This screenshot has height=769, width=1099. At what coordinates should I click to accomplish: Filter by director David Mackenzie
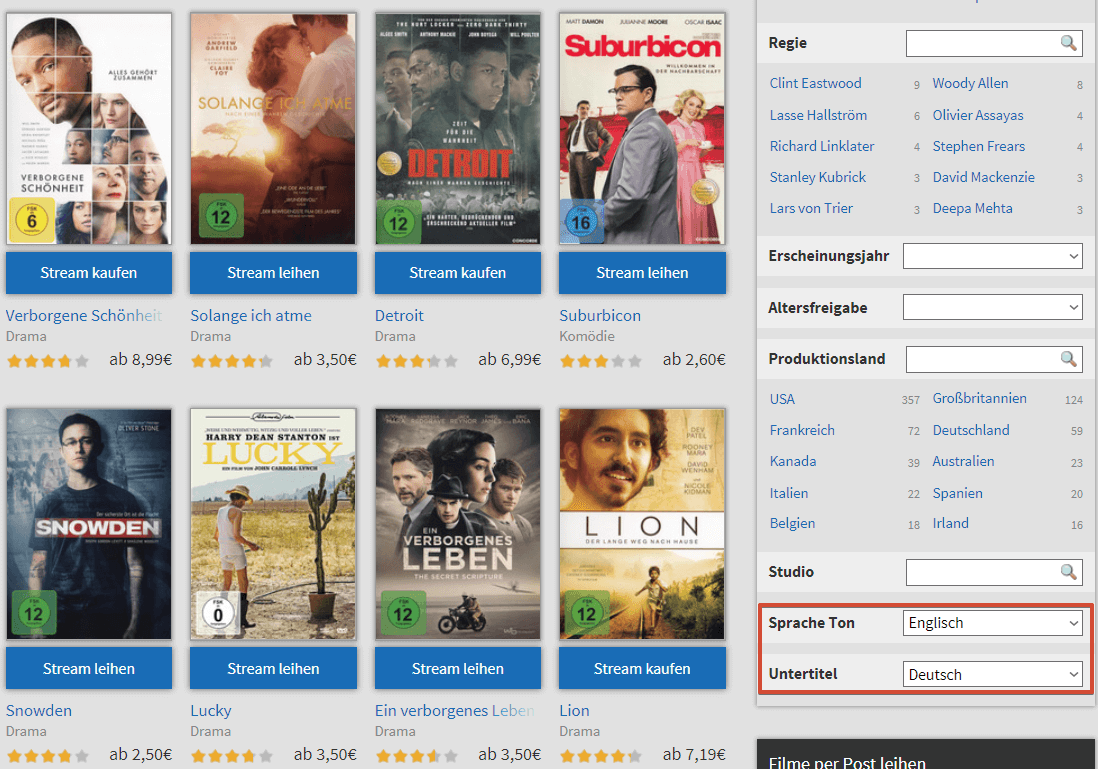(983, 177)
